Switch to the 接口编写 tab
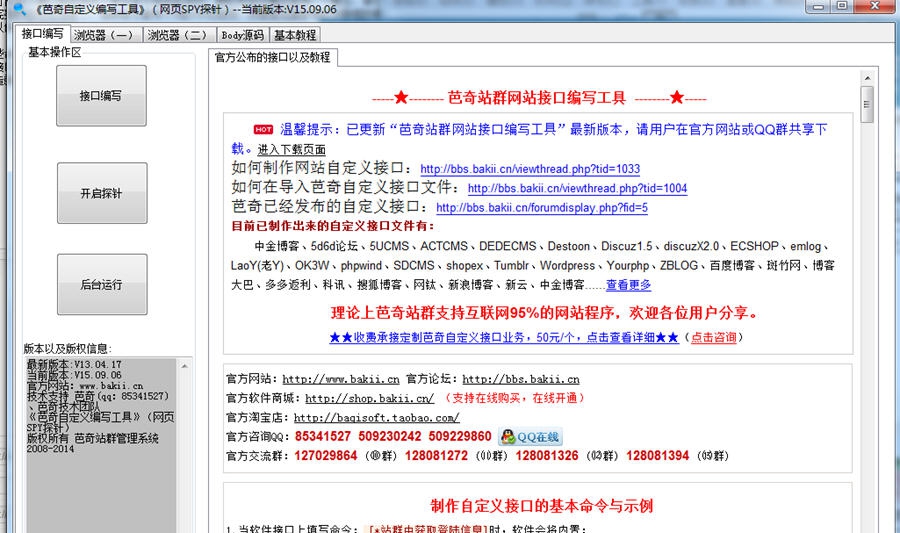The height and width of the screenshot is (533, 900). coord(42,34)
